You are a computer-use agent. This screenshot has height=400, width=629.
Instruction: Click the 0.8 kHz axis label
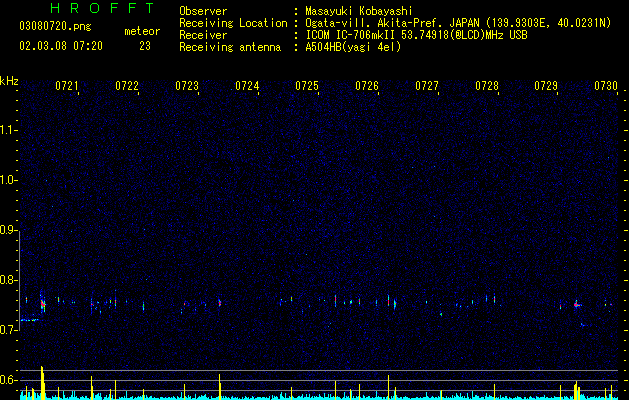(9, 280)
